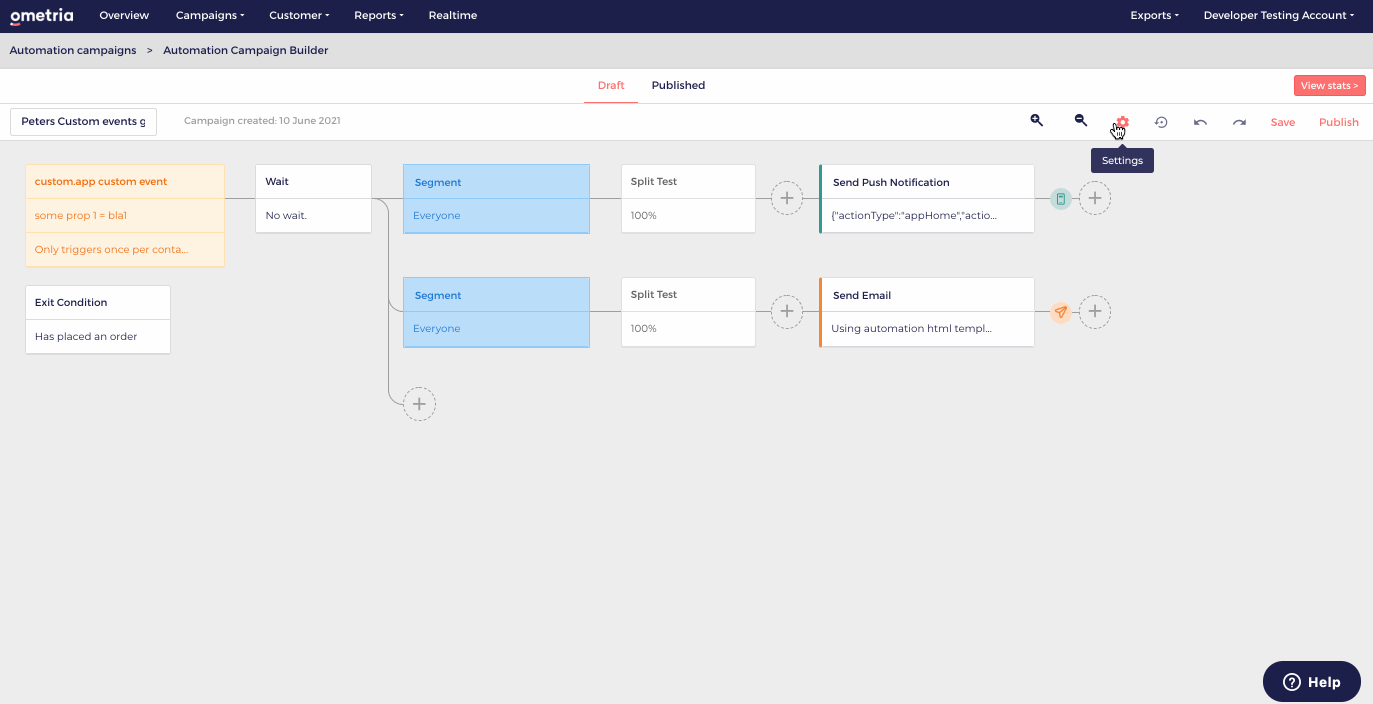Redo the last change
Screen dimensions: 1373x704
(1239, 122)
